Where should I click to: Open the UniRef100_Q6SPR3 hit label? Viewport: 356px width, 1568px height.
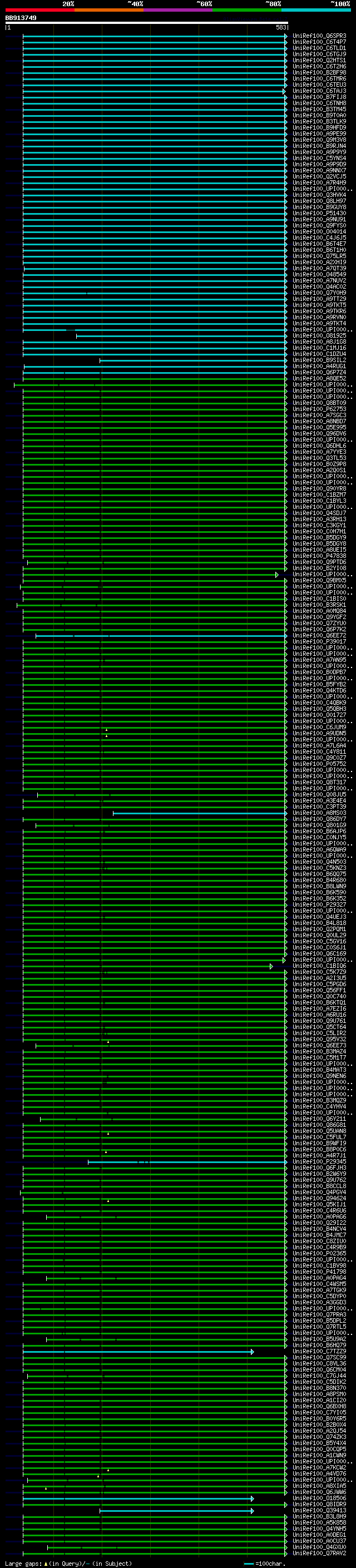coord(319,36)
